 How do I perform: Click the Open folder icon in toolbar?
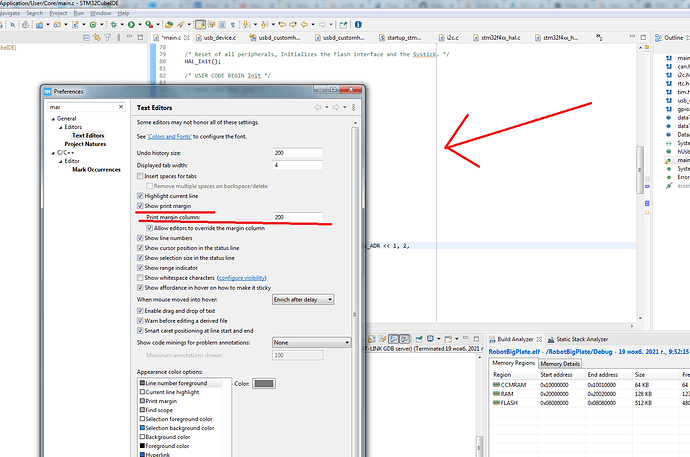pos(169,25)
